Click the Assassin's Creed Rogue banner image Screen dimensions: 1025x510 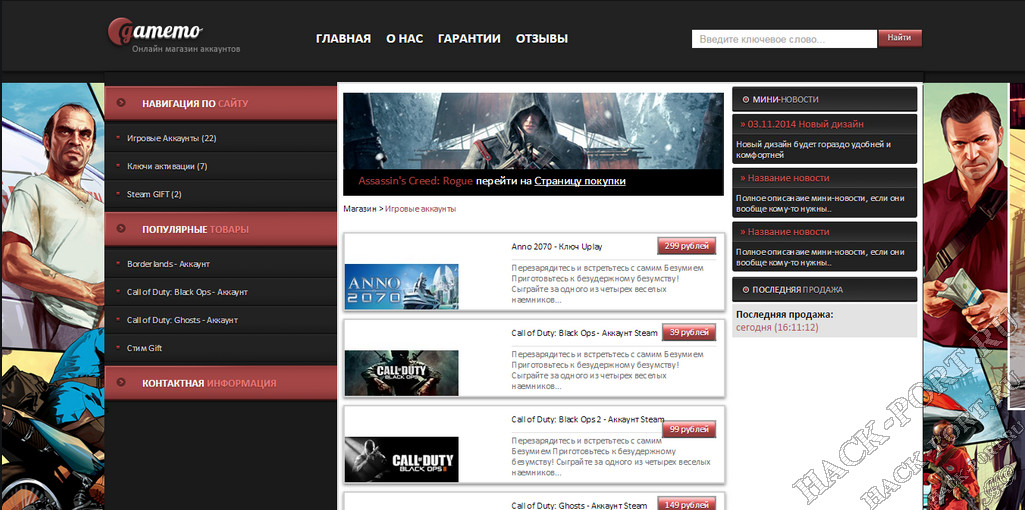tap(532, 131)
